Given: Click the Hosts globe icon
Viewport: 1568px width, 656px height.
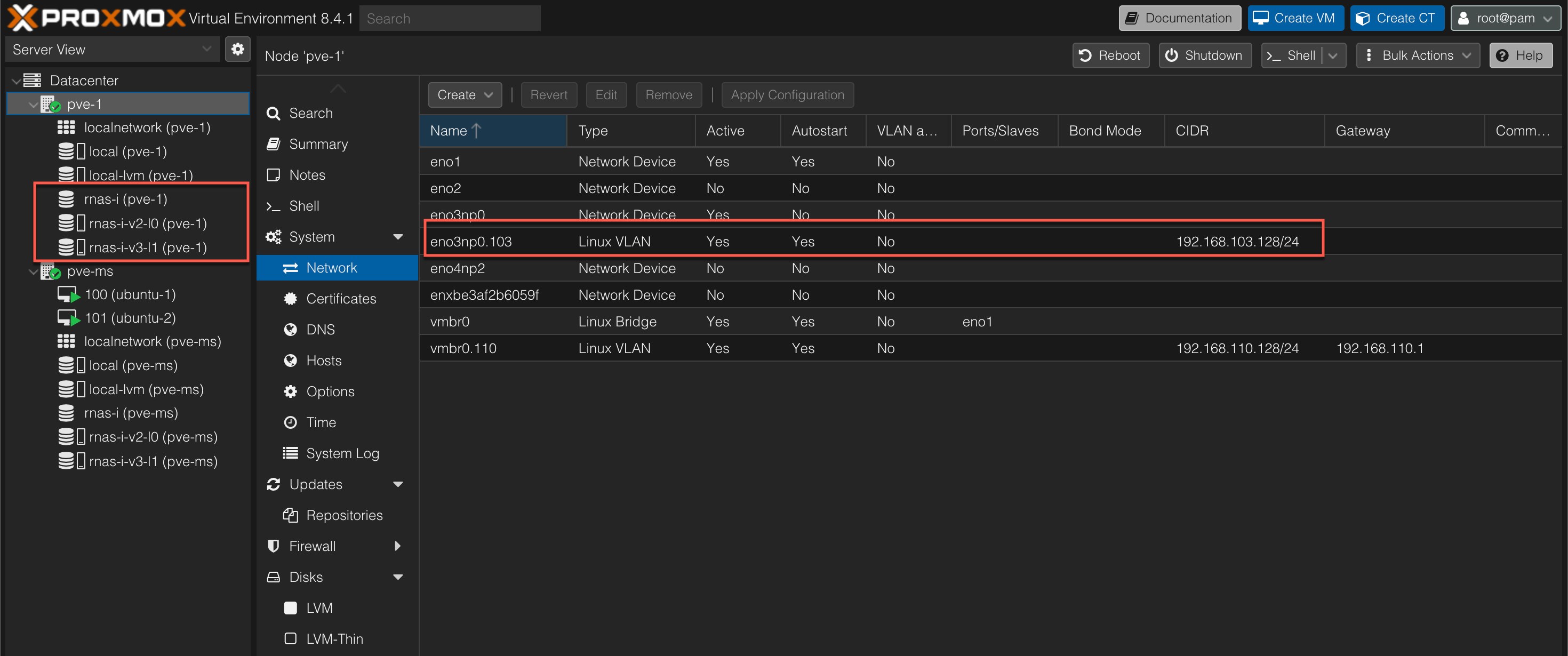Looking at the screenshot, I should [x=290, y=361].
